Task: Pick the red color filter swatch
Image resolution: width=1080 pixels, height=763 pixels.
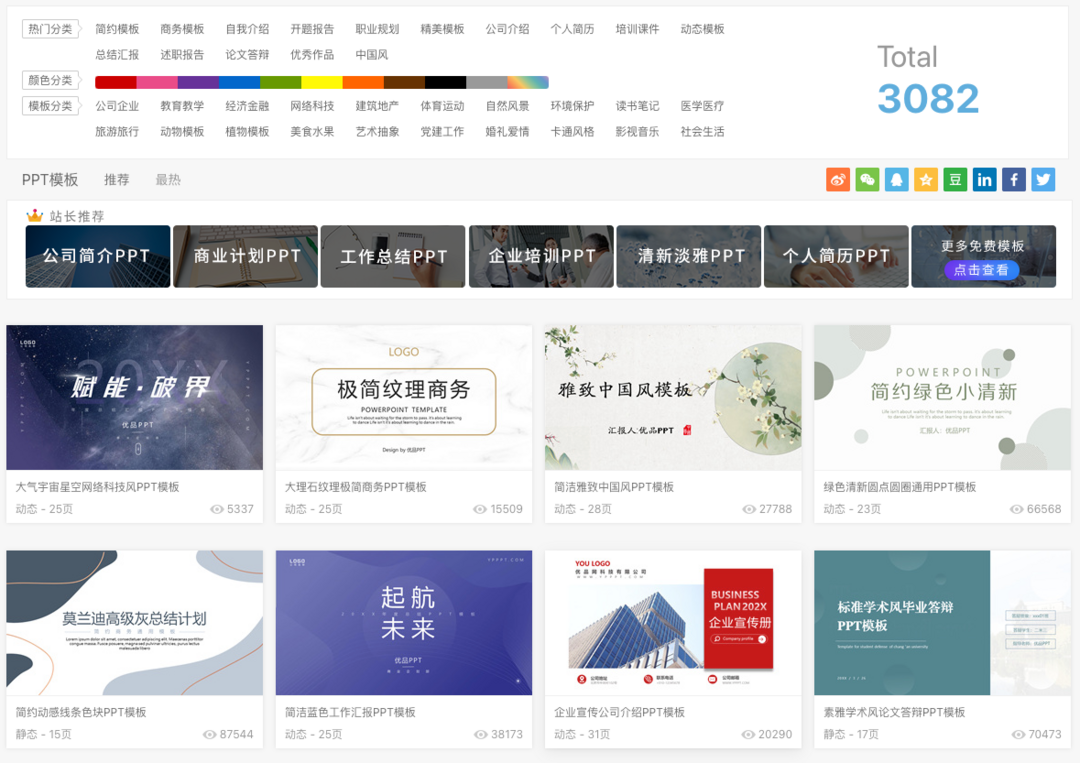Action: tap(115, 82)
